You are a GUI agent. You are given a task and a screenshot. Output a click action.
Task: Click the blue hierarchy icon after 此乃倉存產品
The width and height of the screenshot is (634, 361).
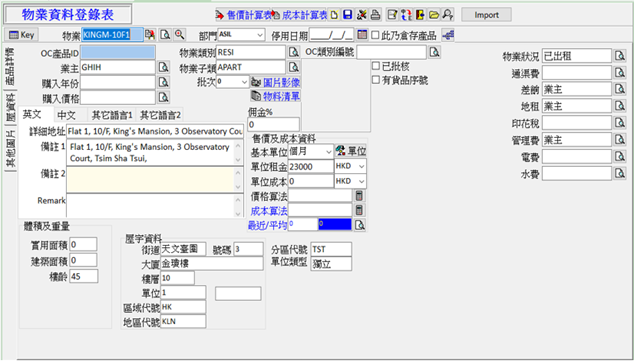(x=448, y=35)
